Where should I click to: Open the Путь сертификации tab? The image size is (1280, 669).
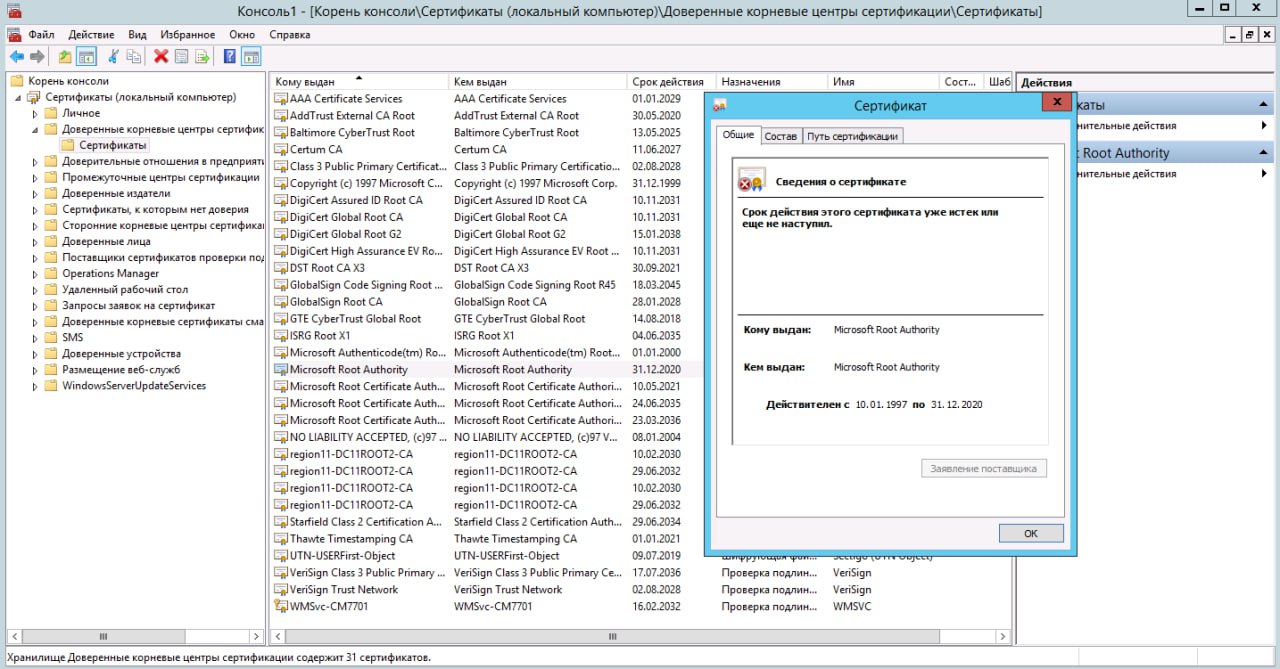tap(852, 136)
